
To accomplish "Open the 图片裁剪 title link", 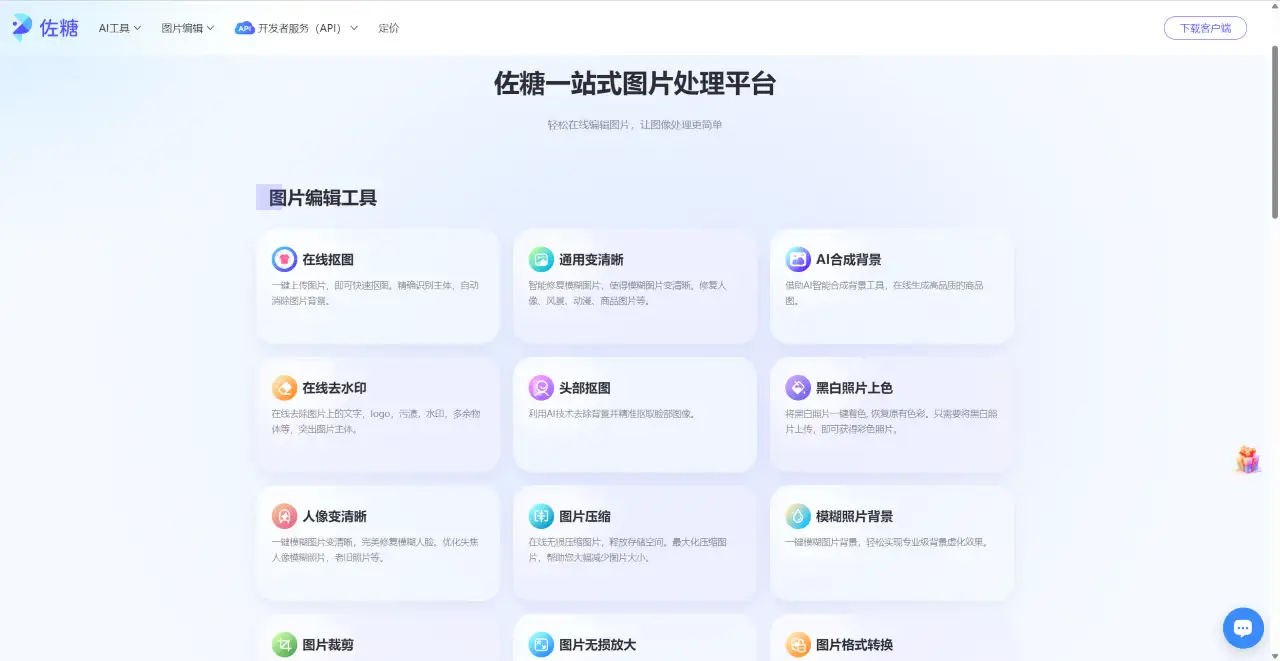I will click(328, 645).
